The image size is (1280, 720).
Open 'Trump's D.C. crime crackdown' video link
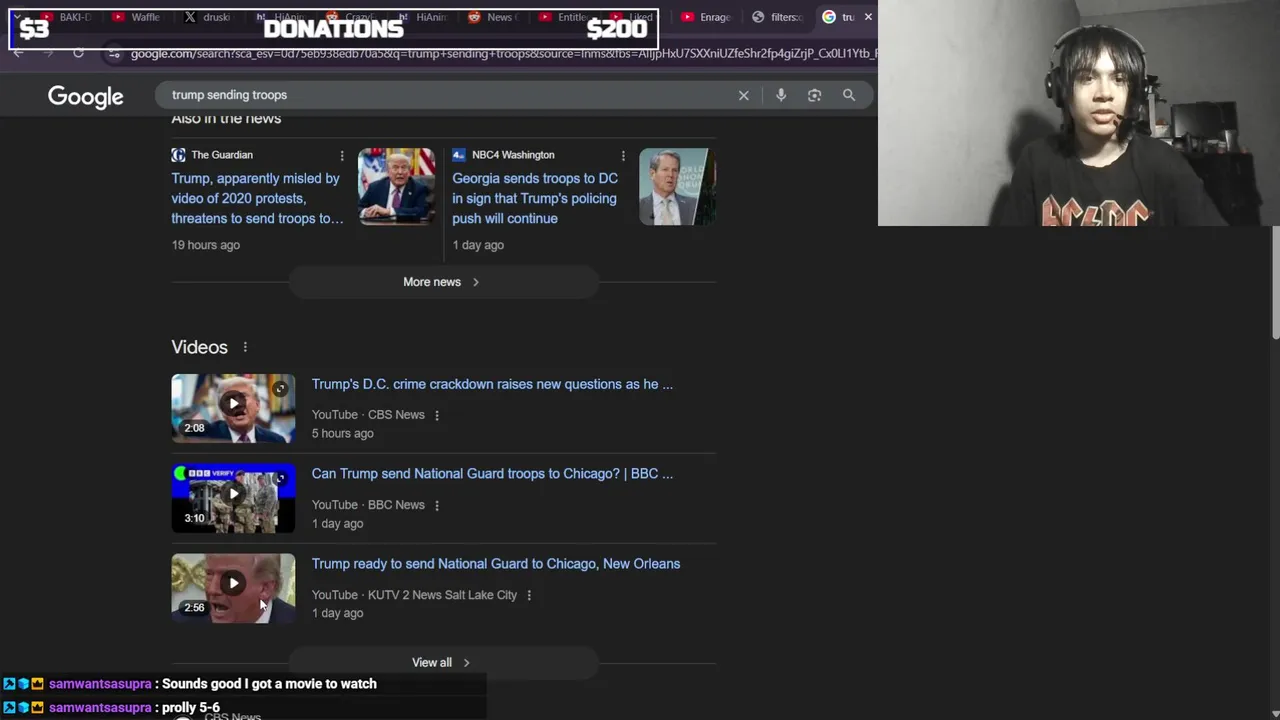(492, 384)
